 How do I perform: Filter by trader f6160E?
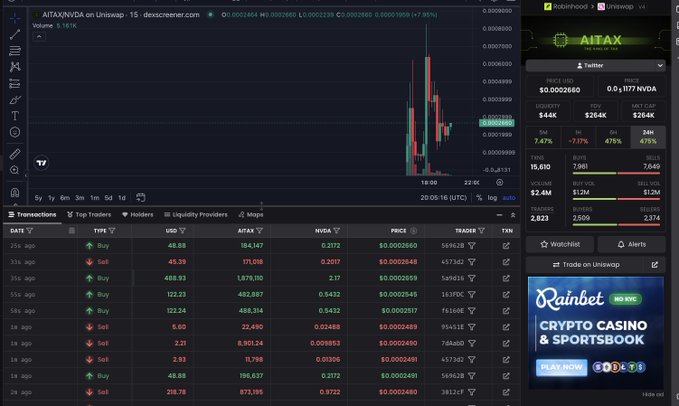(x=472, y=311)
